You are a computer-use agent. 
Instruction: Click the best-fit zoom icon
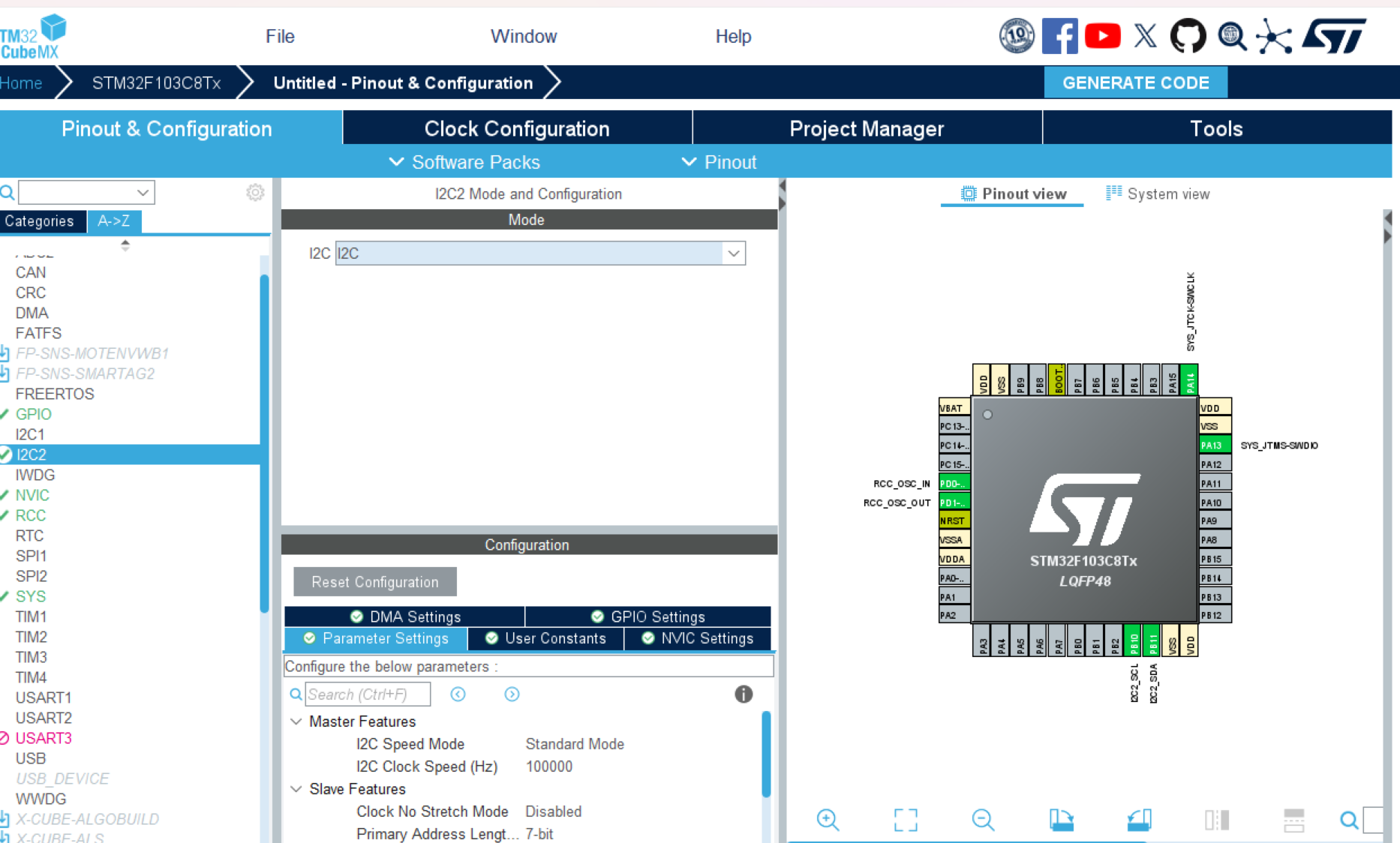(x=906, y=819)
